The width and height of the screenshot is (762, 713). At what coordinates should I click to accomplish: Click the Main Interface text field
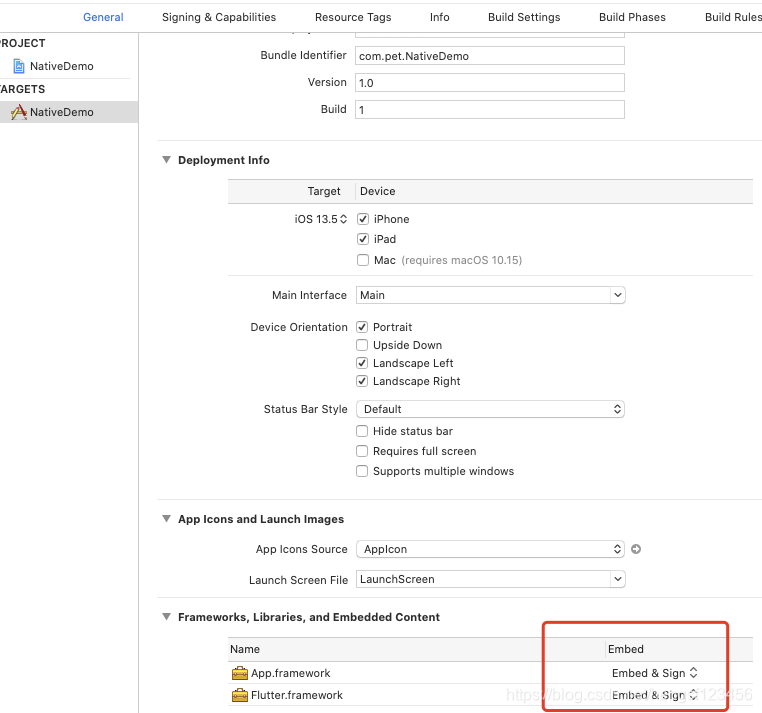pos(484,295)
